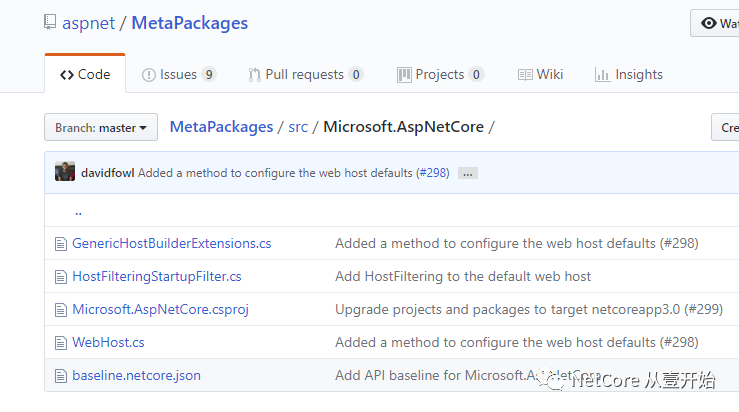The image size is (739, 412).
Task: Click file icon next to GenericHostBuilderExtensions.cs
Action: (60, 243)
